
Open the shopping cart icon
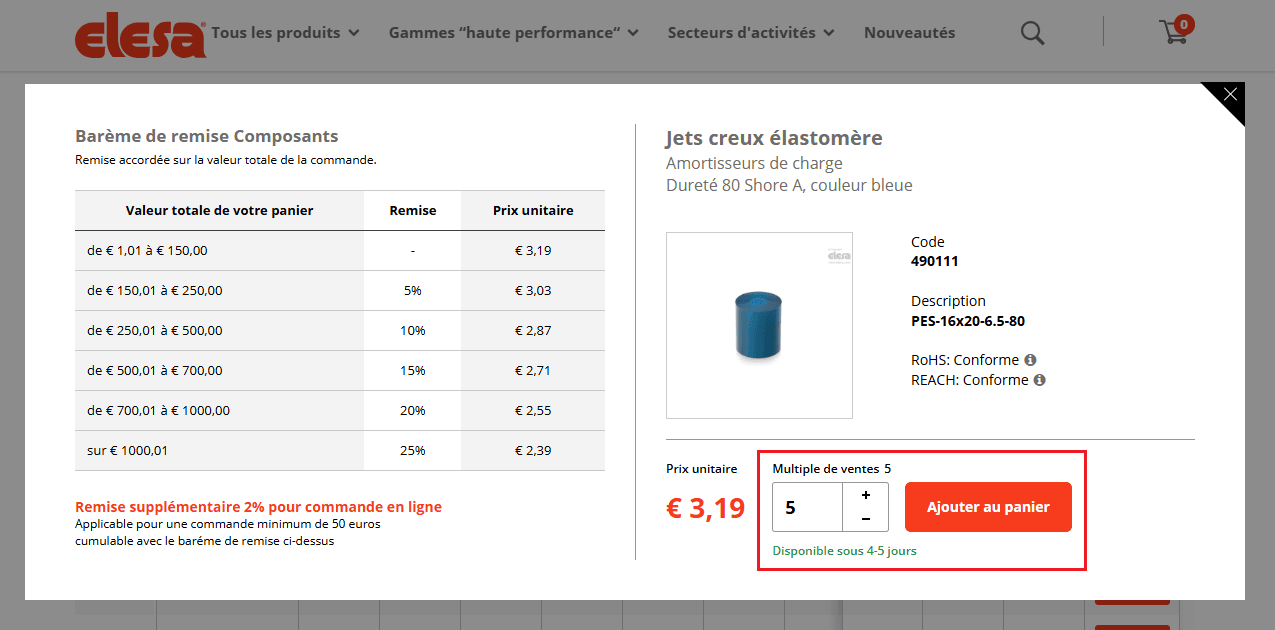[1173, 33]
